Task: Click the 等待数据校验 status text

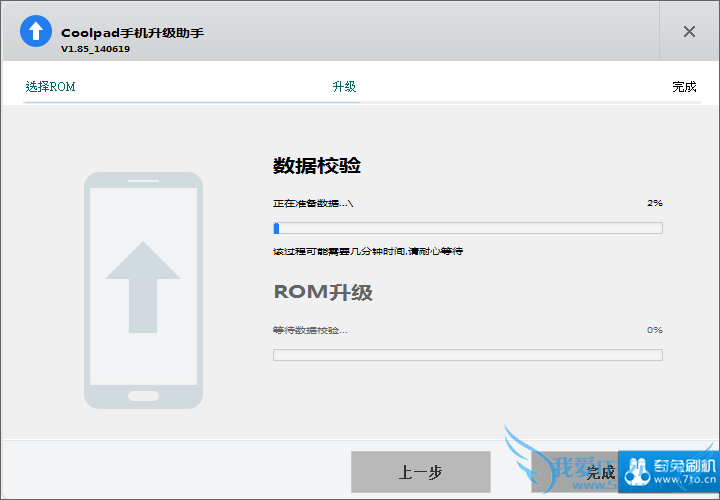Action: coord(310,330)
